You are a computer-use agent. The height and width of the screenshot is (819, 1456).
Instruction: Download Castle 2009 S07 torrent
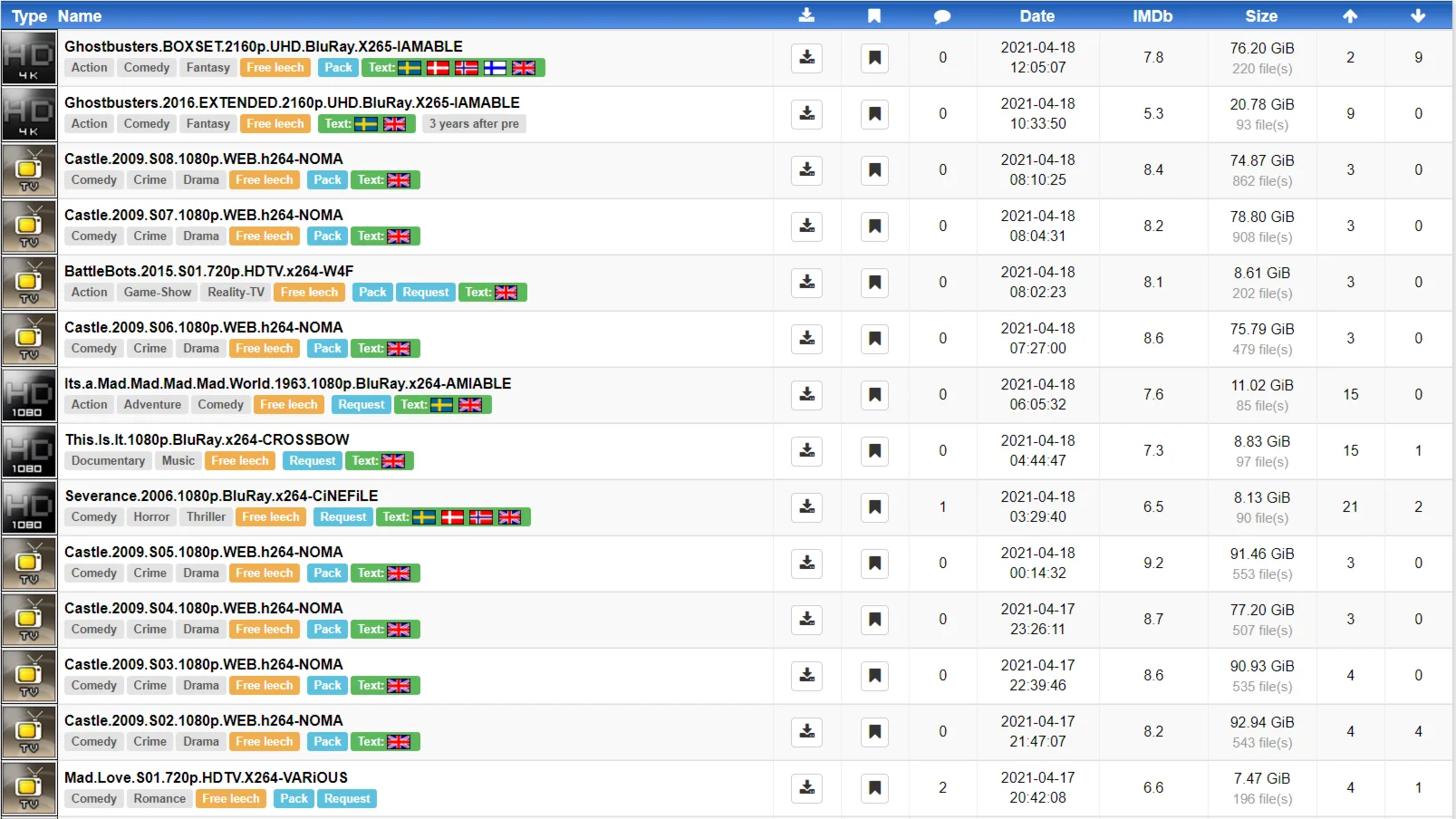806,226
